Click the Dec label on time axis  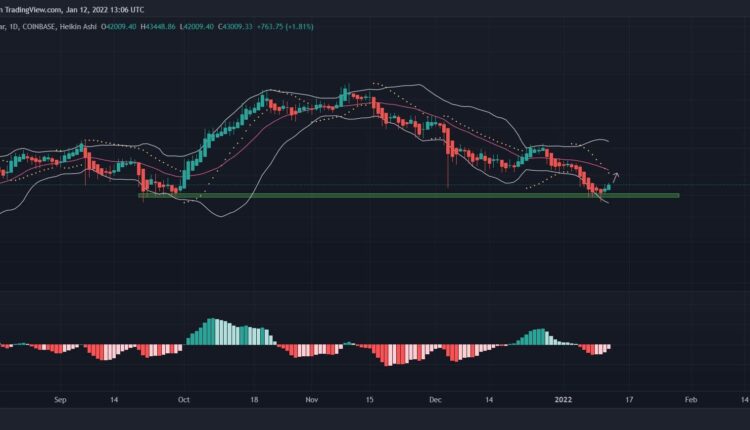434,397
